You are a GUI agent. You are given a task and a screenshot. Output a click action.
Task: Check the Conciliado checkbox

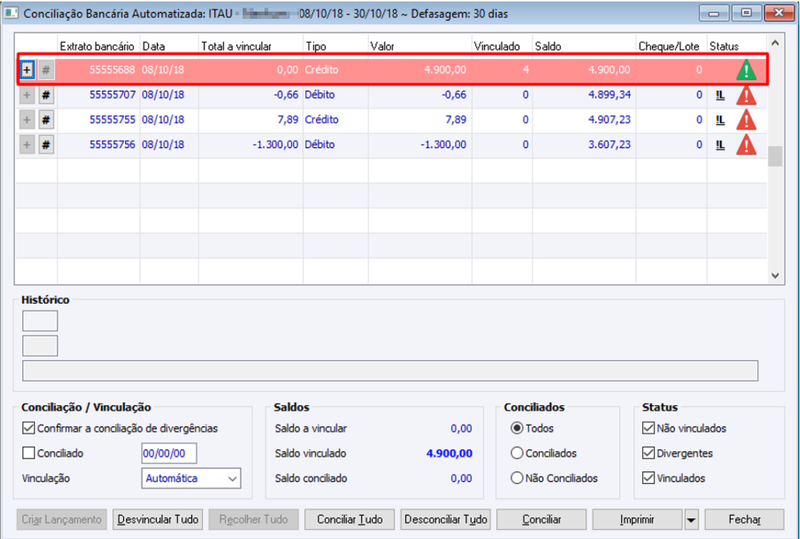pyautogui.click(x=29, y=453)
